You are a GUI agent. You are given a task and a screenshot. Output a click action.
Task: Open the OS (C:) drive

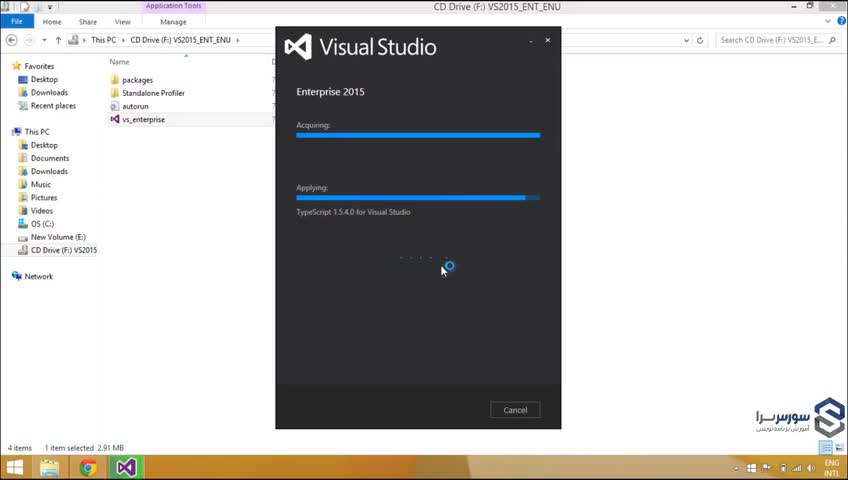pyautogui.click(x=42, y=224)
